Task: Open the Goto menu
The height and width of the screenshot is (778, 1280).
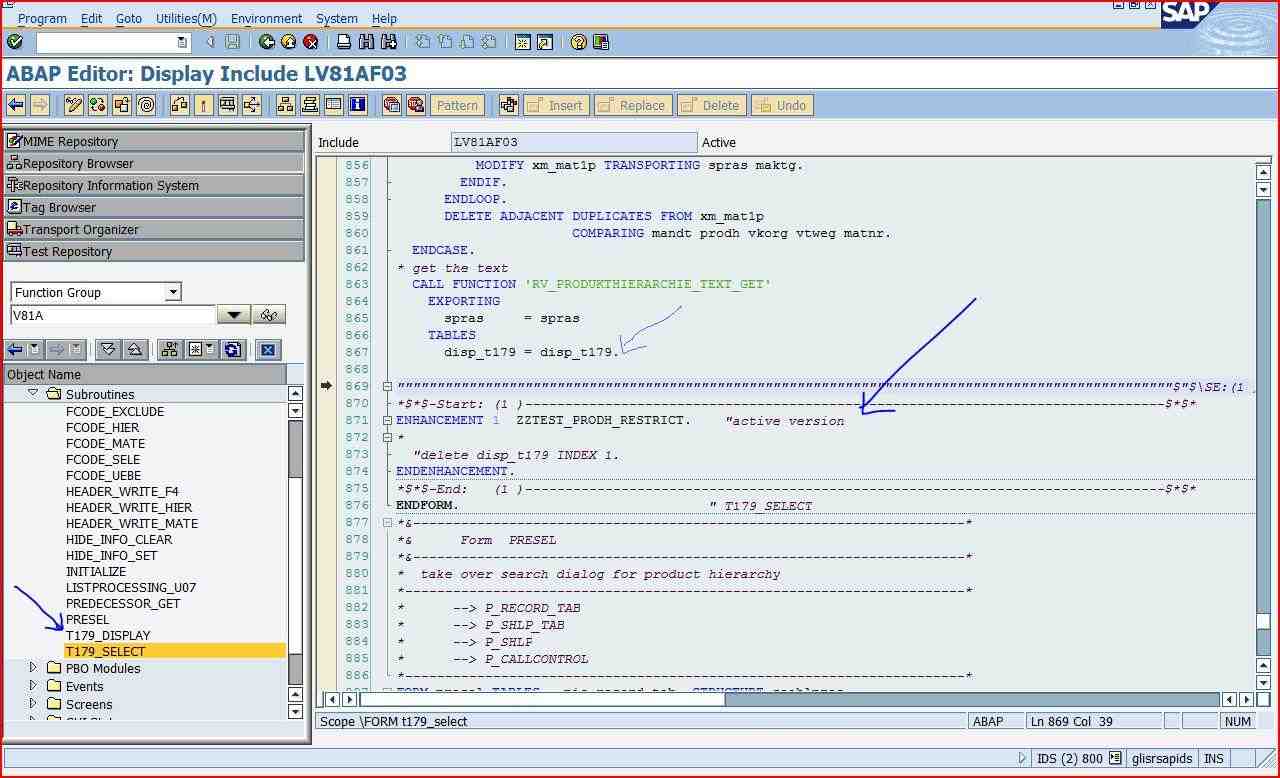Action: 129,18
